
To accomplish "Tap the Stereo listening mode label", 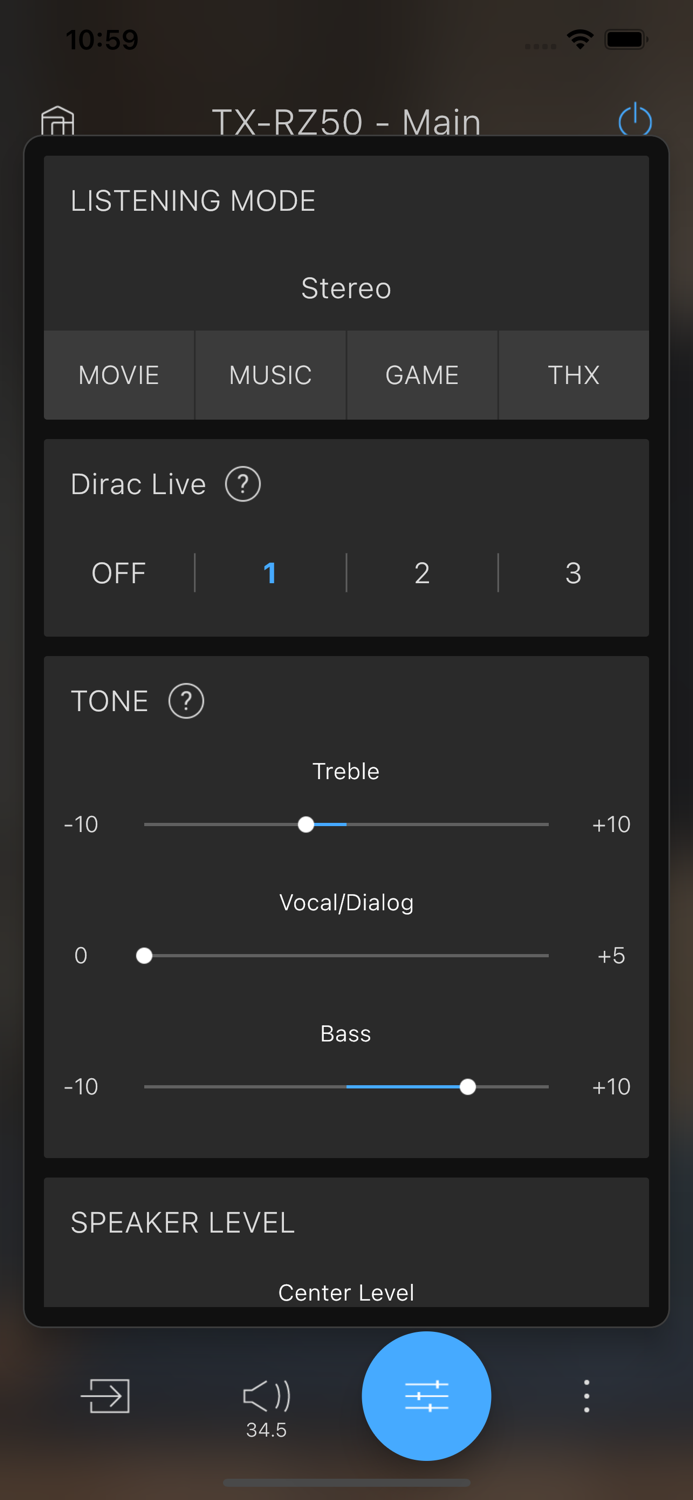I will [x=346, y=288].
